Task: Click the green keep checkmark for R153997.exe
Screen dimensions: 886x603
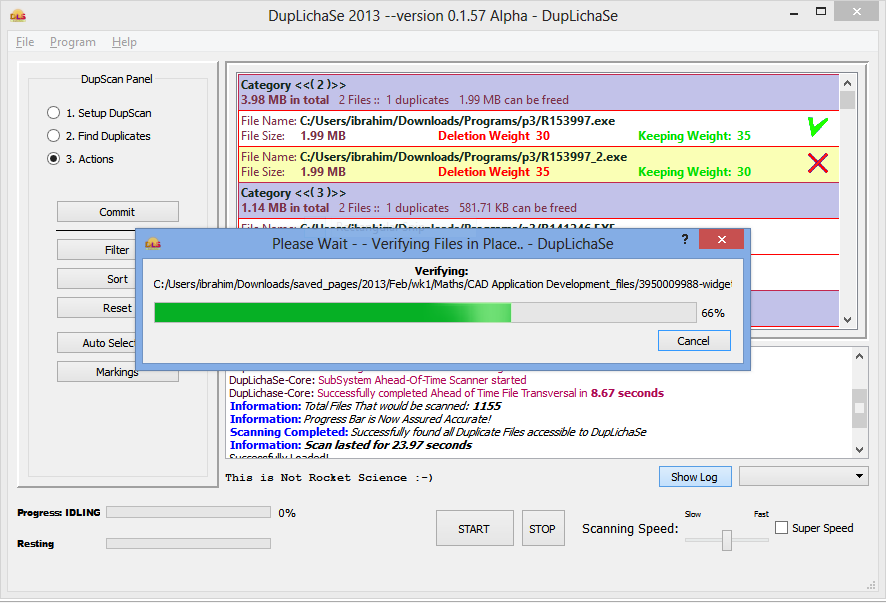Action: [x=818, y=127]
